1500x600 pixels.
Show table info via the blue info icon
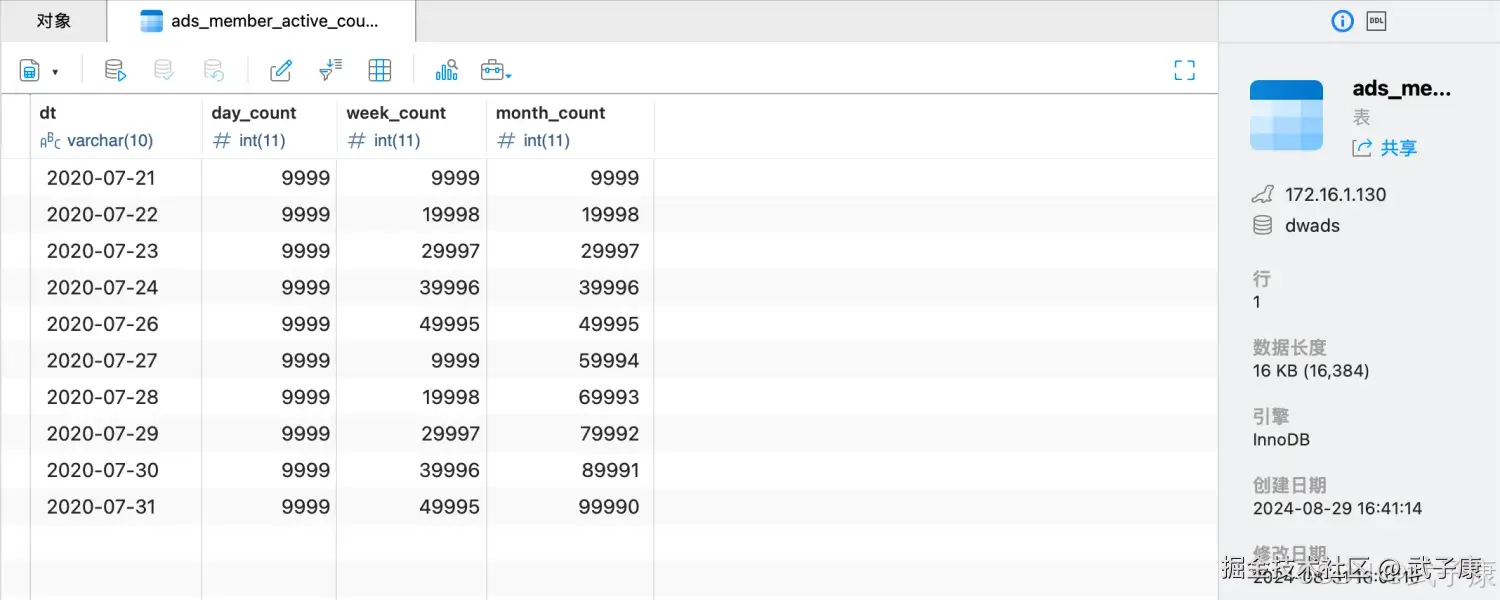coord(1342,20)
